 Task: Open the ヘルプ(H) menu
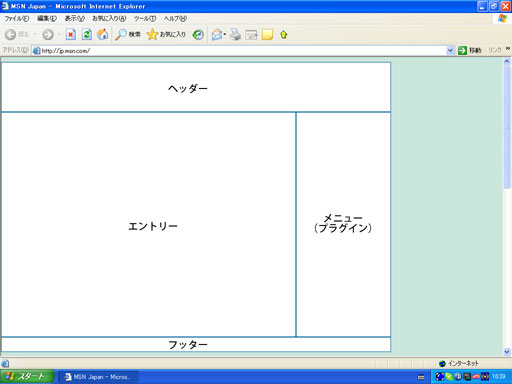pos(175,19)
